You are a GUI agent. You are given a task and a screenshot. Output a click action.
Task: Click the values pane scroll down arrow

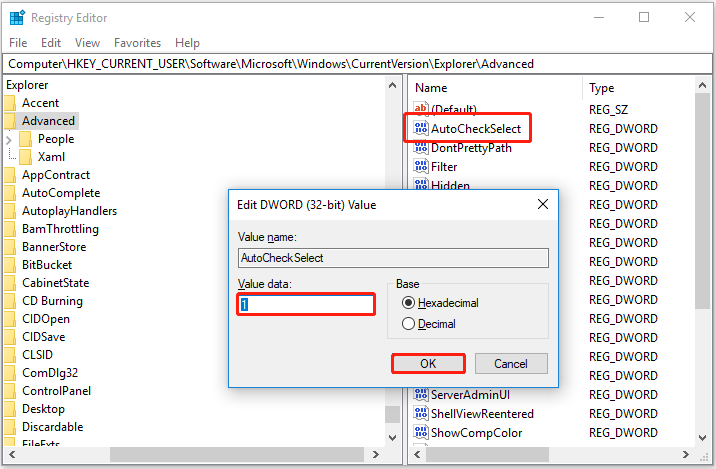(702, 437)
